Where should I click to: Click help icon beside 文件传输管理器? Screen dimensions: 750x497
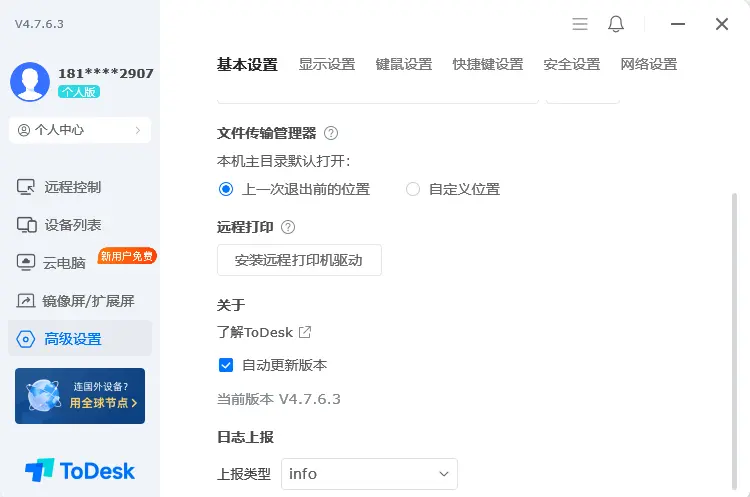point(331,133)
